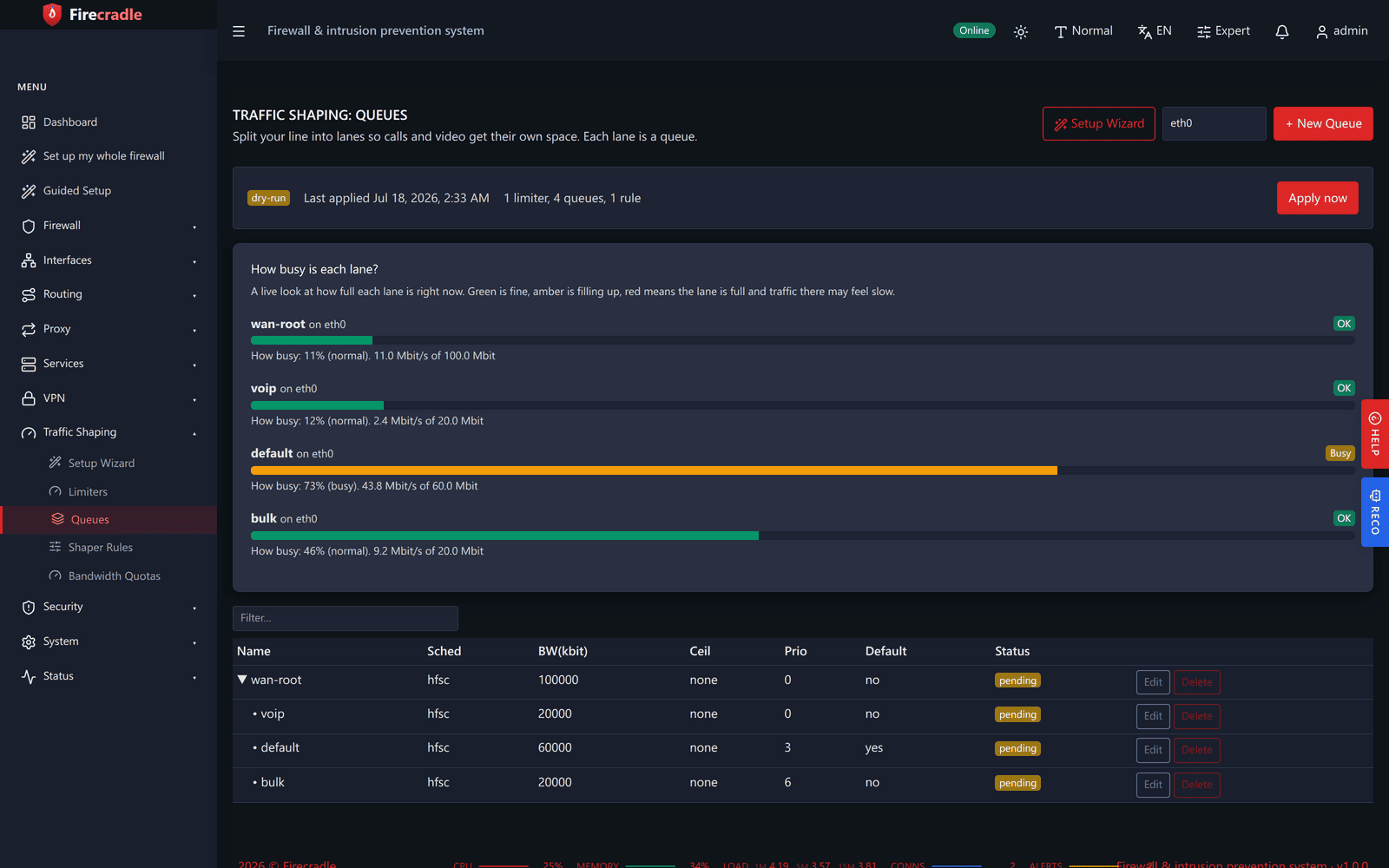Click the Apply now button
The image size is (1389, 868).
(1317, 198)
